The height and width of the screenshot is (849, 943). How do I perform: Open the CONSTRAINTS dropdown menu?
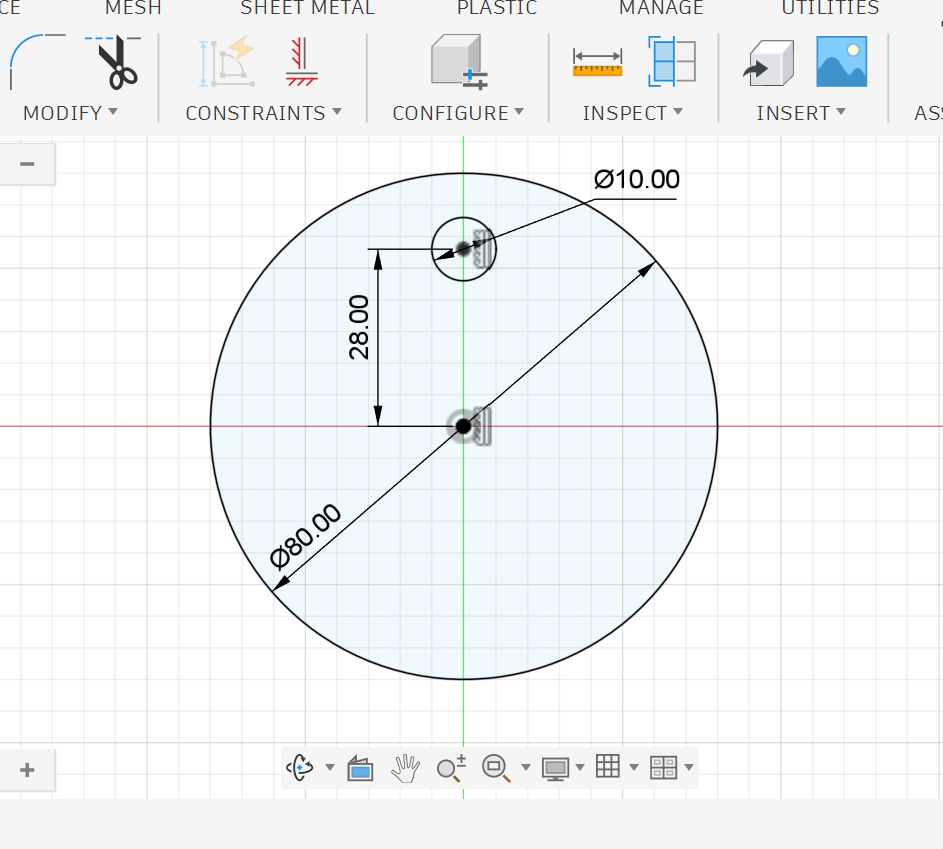pos(263,112)
